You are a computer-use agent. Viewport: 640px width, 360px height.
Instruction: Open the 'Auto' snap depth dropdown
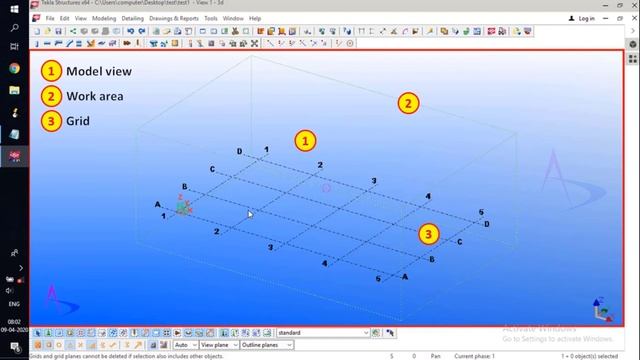(186, 345)
